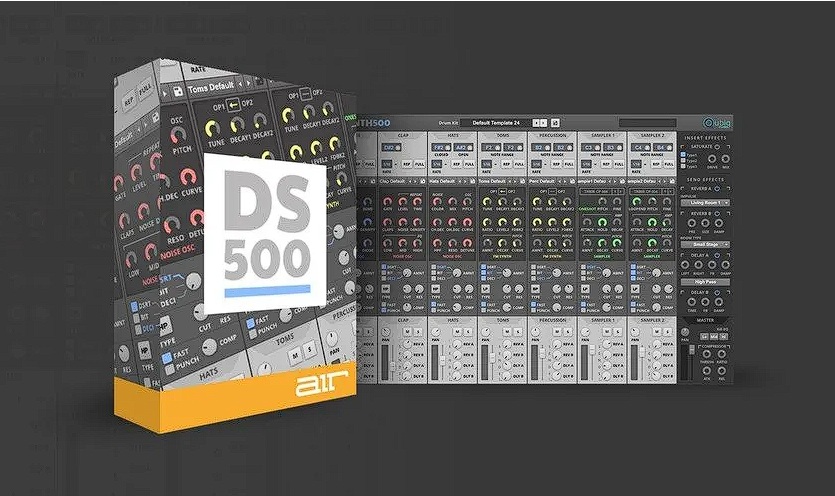This screenshot has height=496, width=835.
Task: Save the Hats Default preset
Action: pyautogui.click(x=473, y=181)
